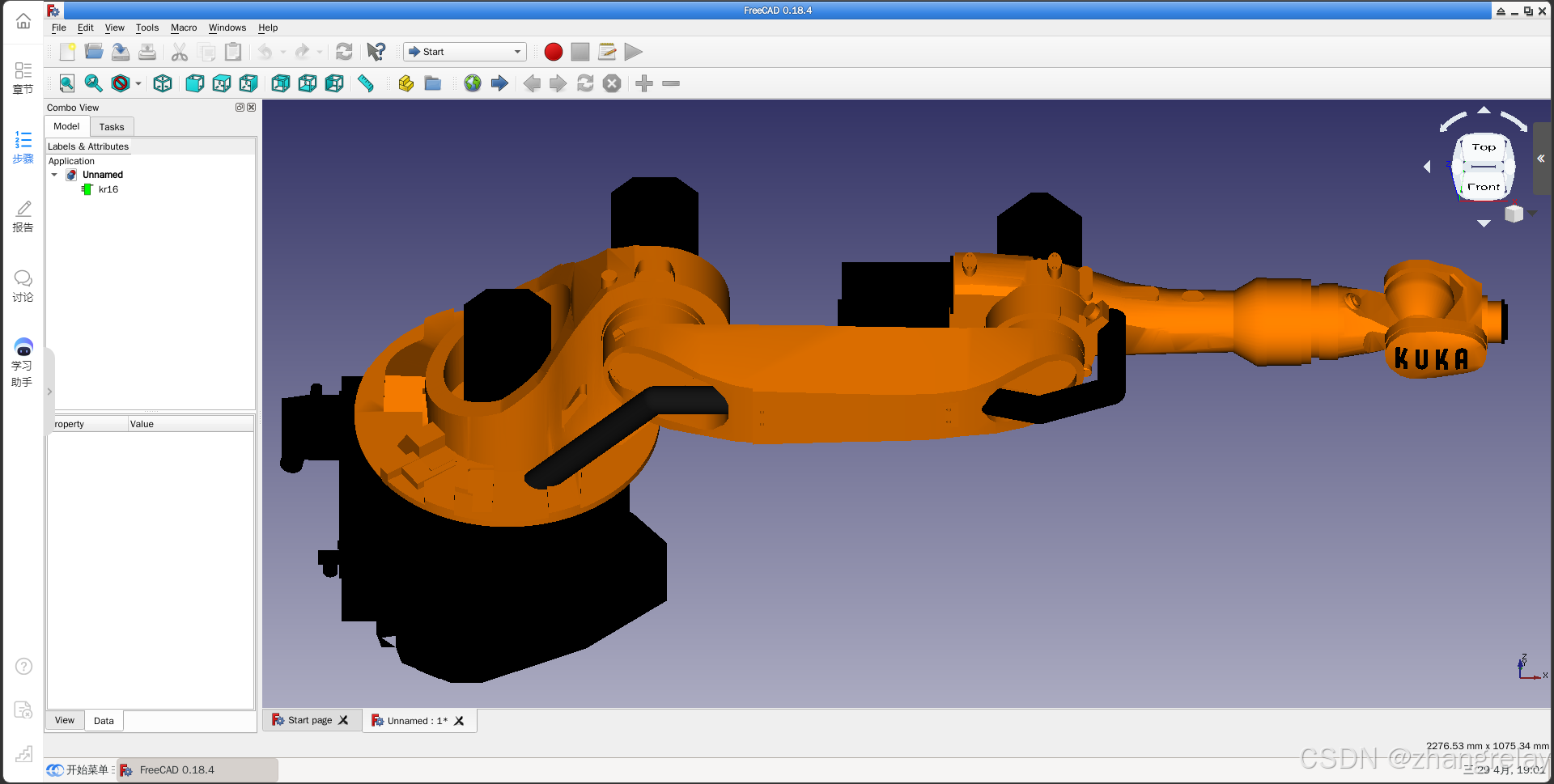Click the Top face of navigation cube
The height and width of the screenshot is (784, 1554).
pyautogui.click(x=1484, y=148)
